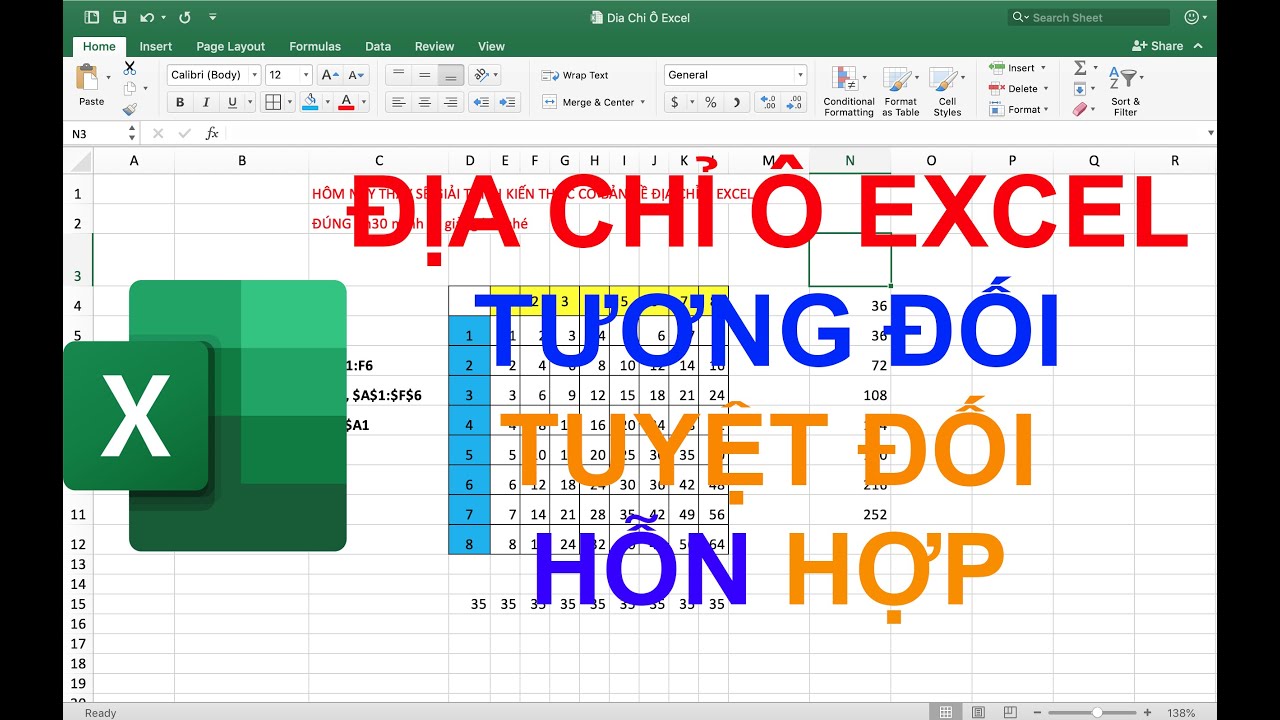
Task: Click the Insert cells button
Action: (x=1016, y=68)
